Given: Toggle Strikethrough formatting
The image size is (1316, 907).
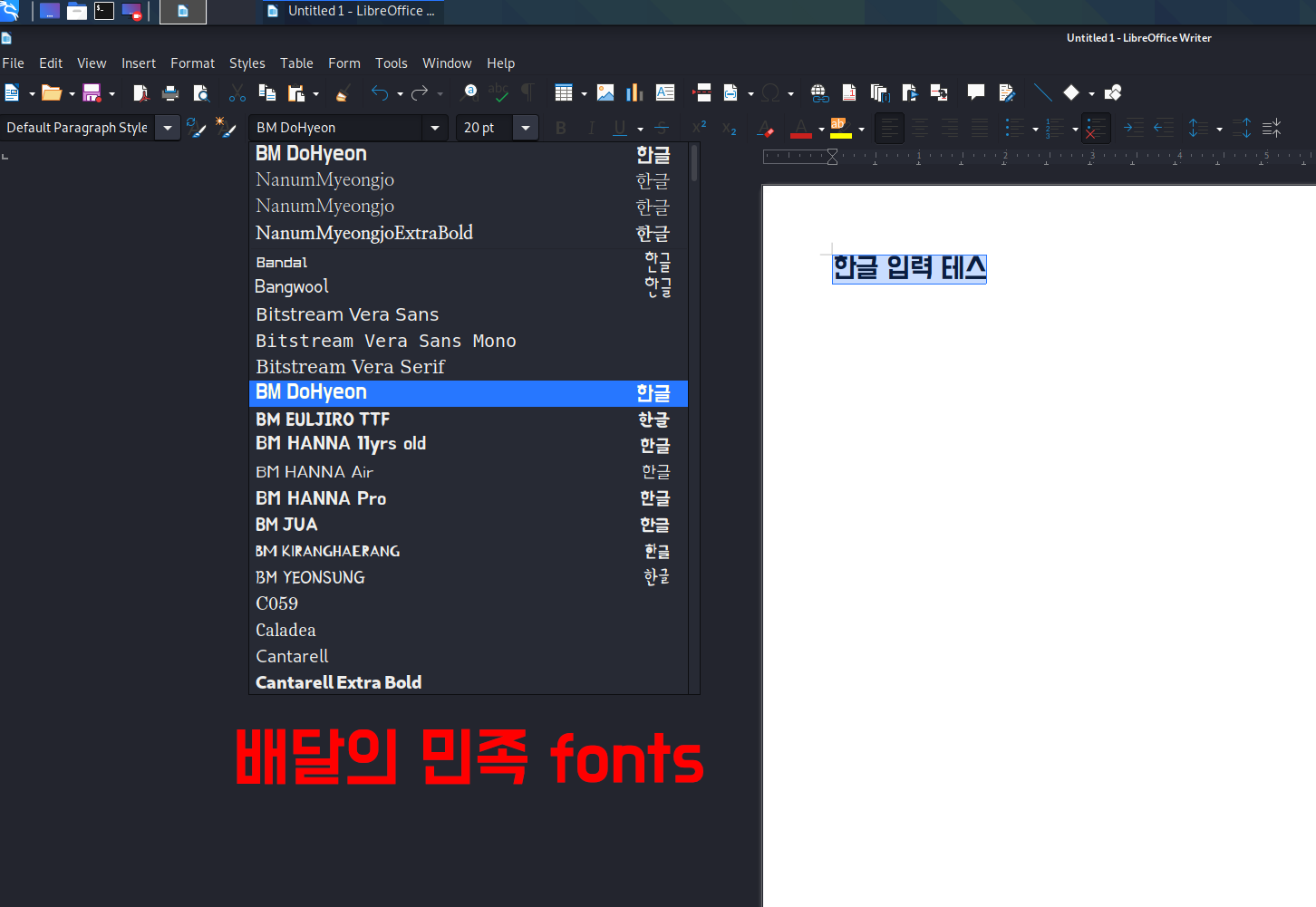Looking at the screenshot, I should click(x=662, y=129).
